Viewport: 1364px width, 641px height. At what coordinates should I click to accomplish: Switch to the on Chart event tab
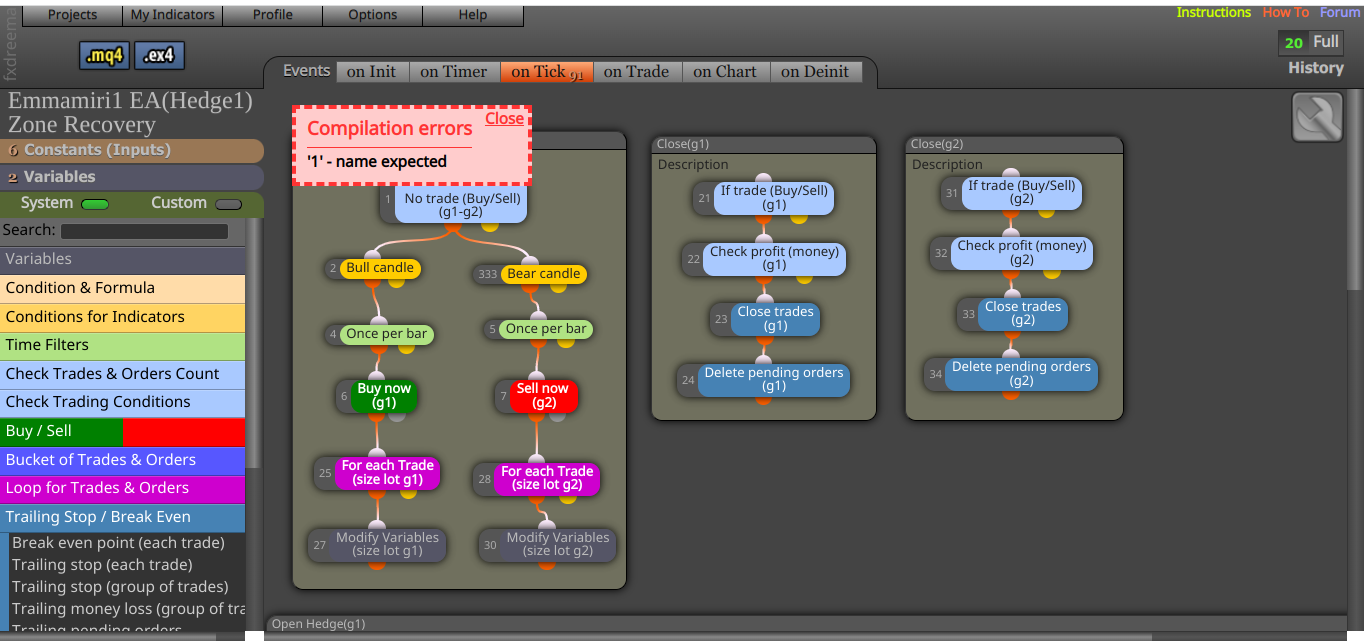[x=726, y=72]
